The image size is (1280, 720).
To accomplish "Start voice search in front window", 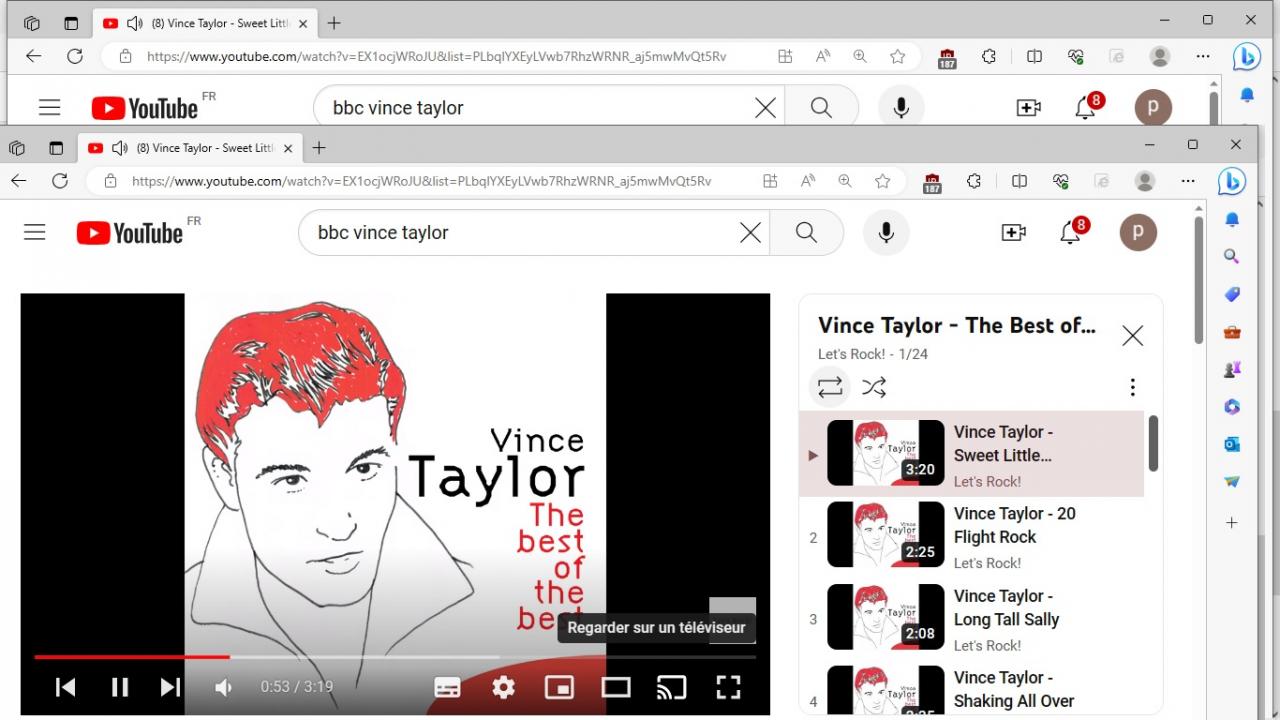I will coord(886,233).
